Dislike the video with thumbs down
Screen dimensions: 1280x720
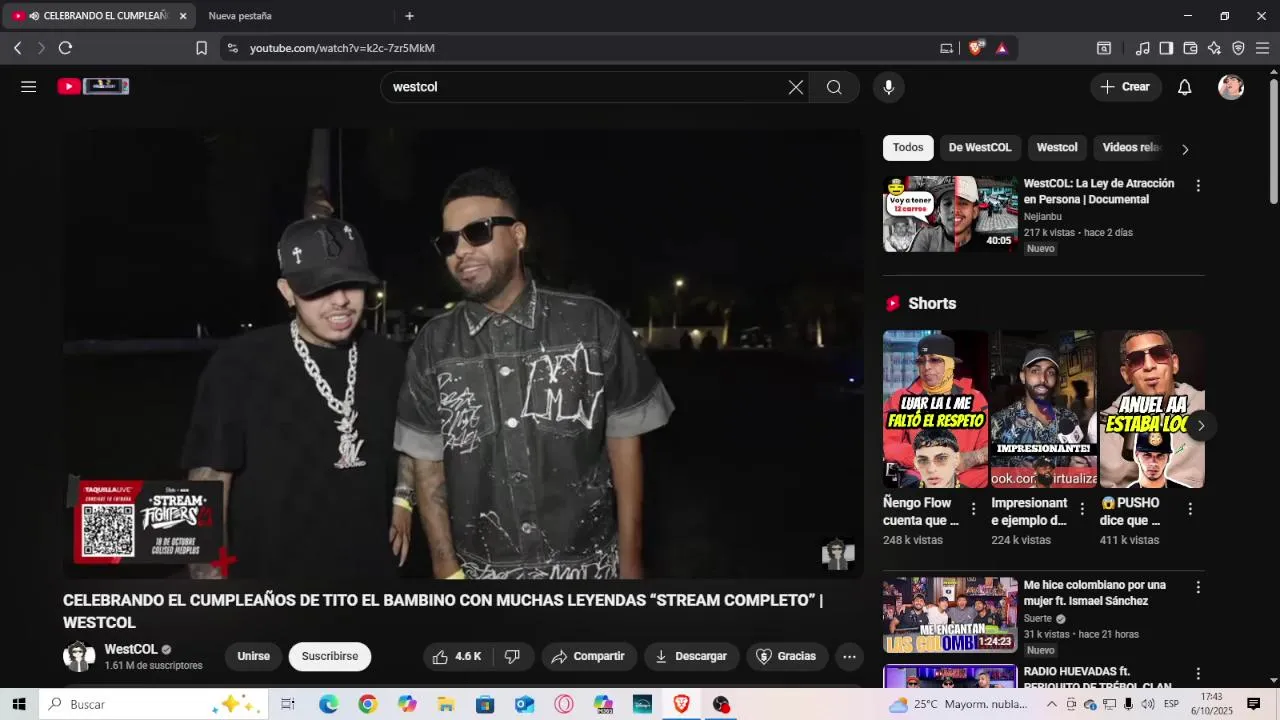point(512,657)
